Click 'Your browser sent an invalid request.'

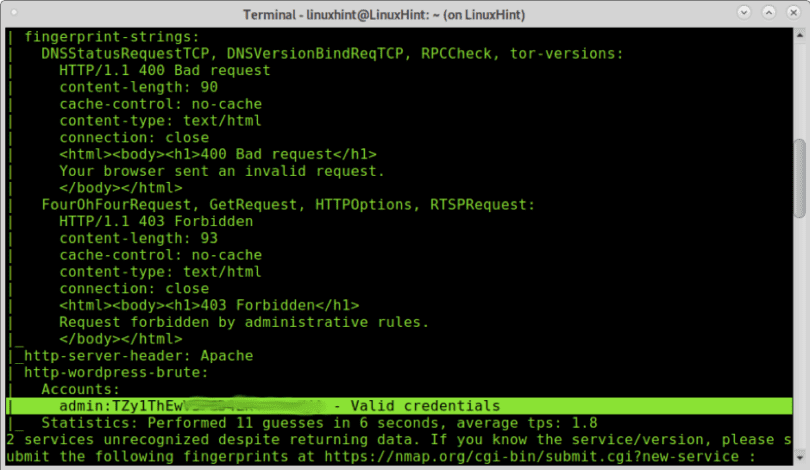pos(222,171)
